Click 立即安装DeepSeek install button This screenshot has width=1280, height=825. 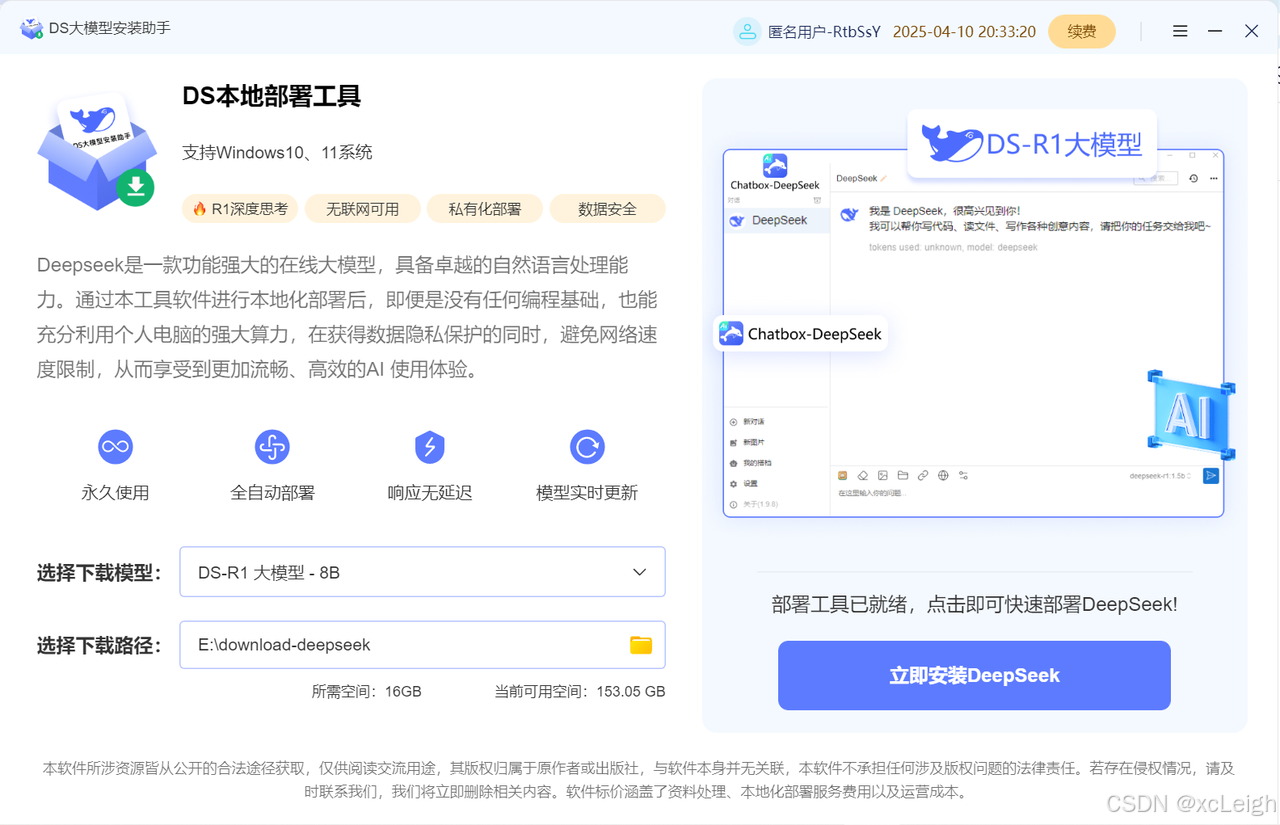974,676
